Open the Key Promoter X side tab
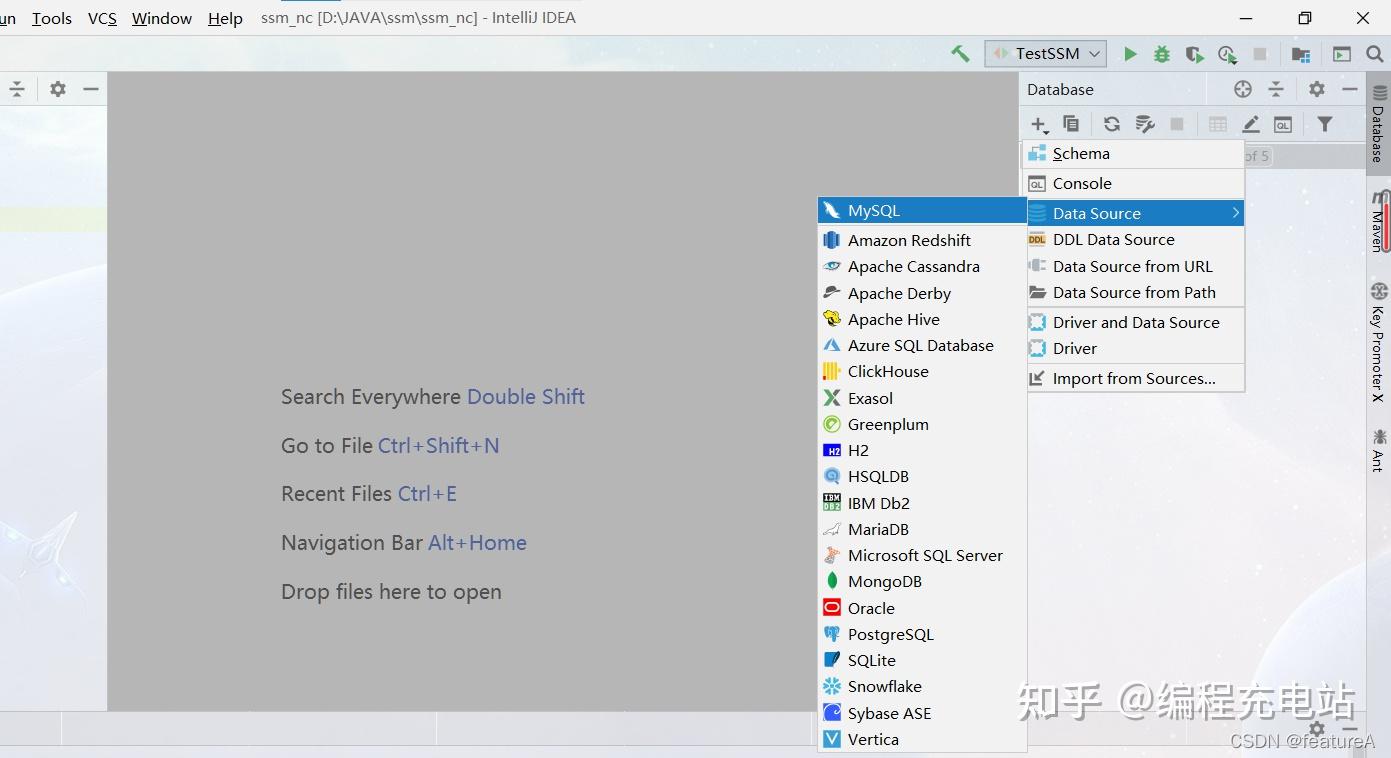This screenshot has width=1391, height=758. click(x=1379, y=343)
